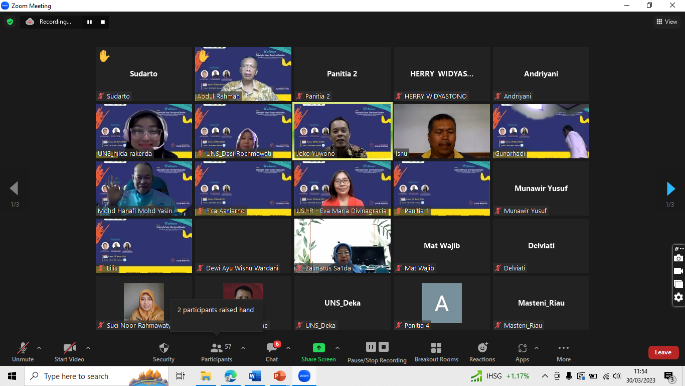Screen dimensions: 685x386
Task: Select Joko Yuwono's video thumbnail
Action: tap(342, 131)
